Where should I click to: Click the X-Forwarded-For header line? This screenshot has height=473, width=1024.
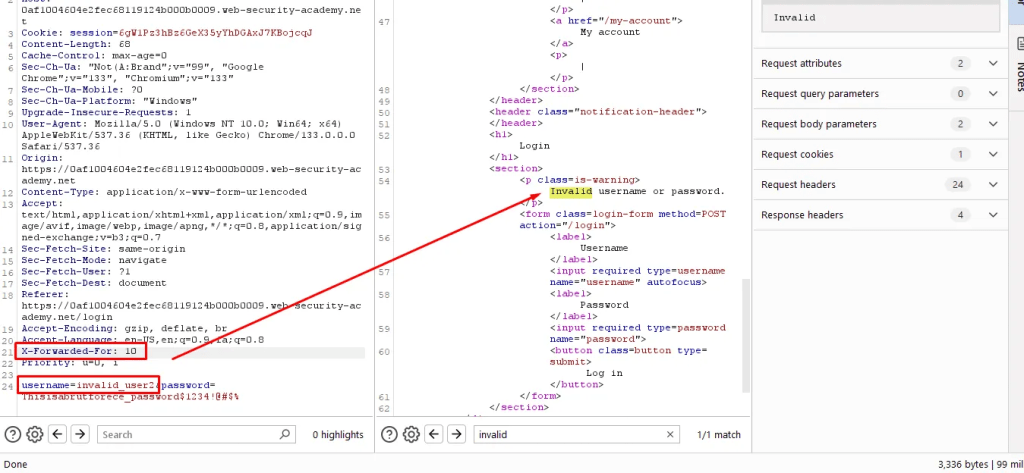tap(82, 351)
